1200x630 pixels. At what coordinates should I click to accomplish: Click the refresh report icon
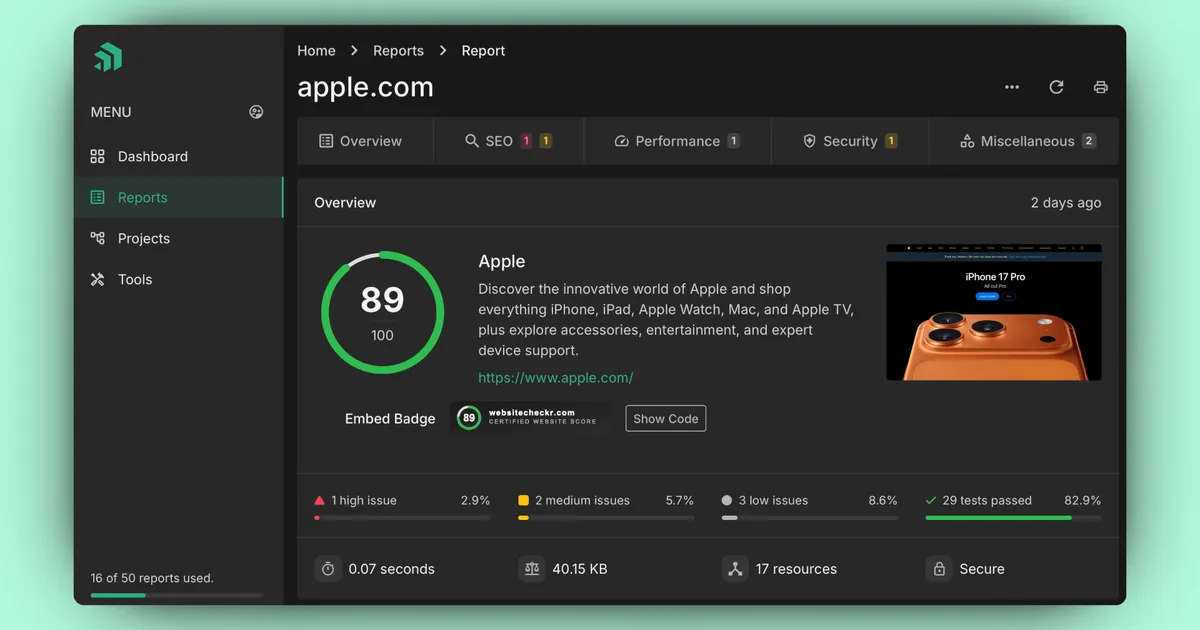(1056, 87)
